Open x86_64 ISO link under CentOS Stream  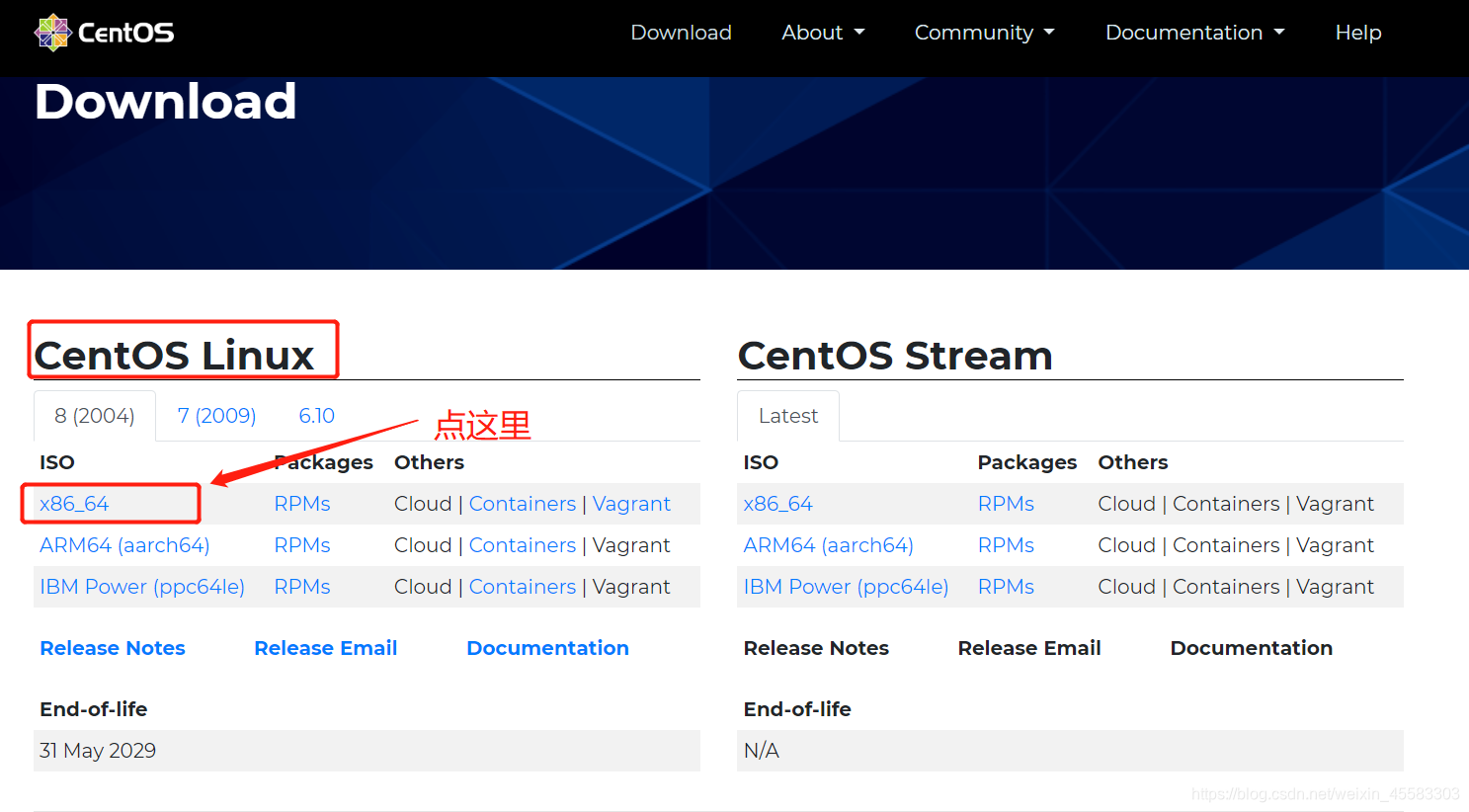(x=778, y=504)
